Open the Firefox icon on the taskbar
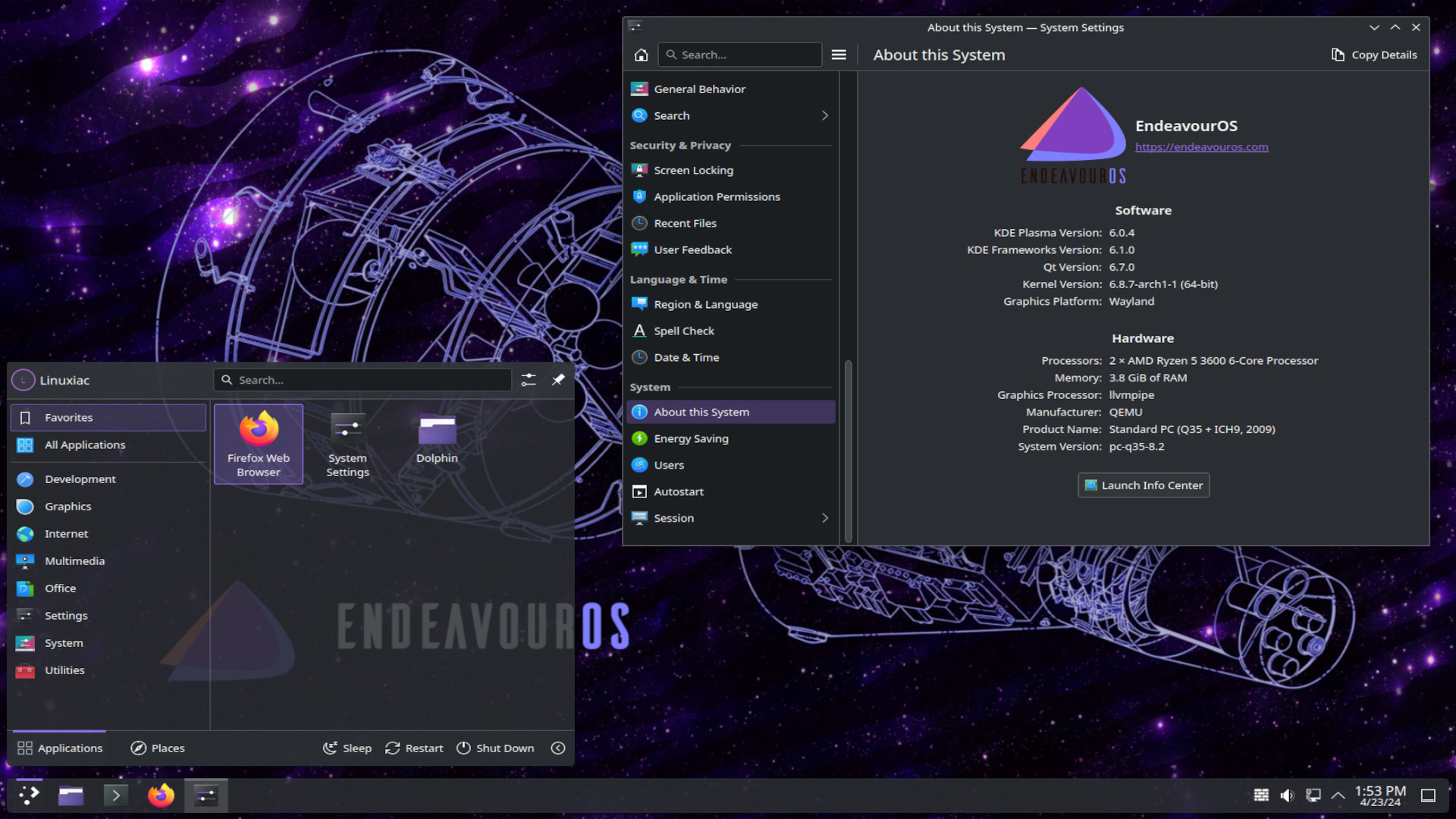The height and width of the screenshot is (819, 1456). click(160, 795)
